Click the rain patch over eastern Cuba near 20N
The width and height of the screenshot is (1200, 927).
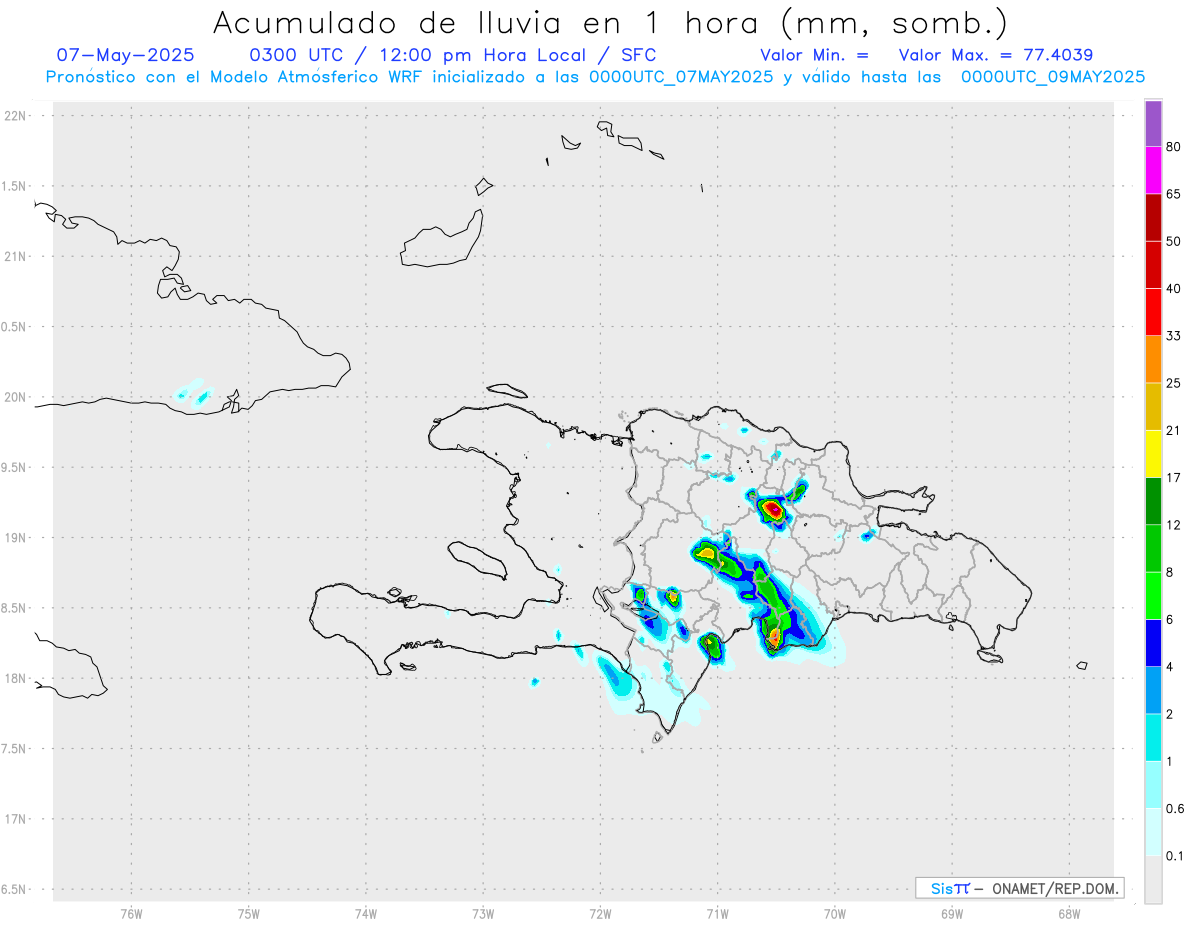pos(191,391)
